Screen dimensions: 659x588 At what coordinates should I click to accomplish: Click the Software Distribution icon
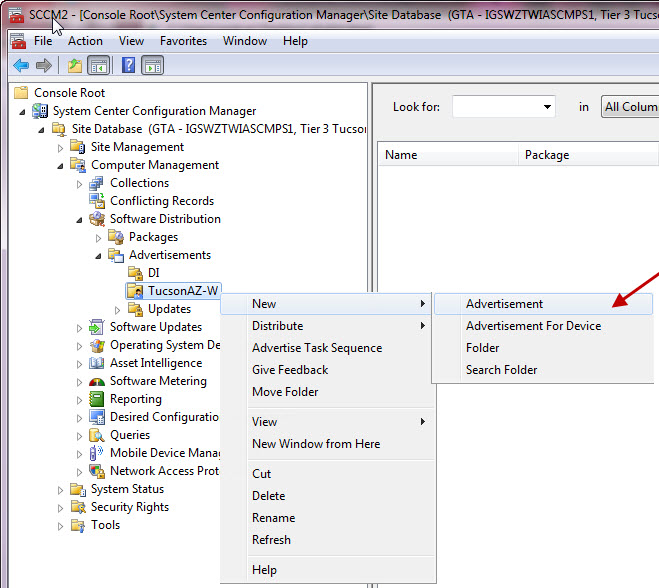point(97,219)
